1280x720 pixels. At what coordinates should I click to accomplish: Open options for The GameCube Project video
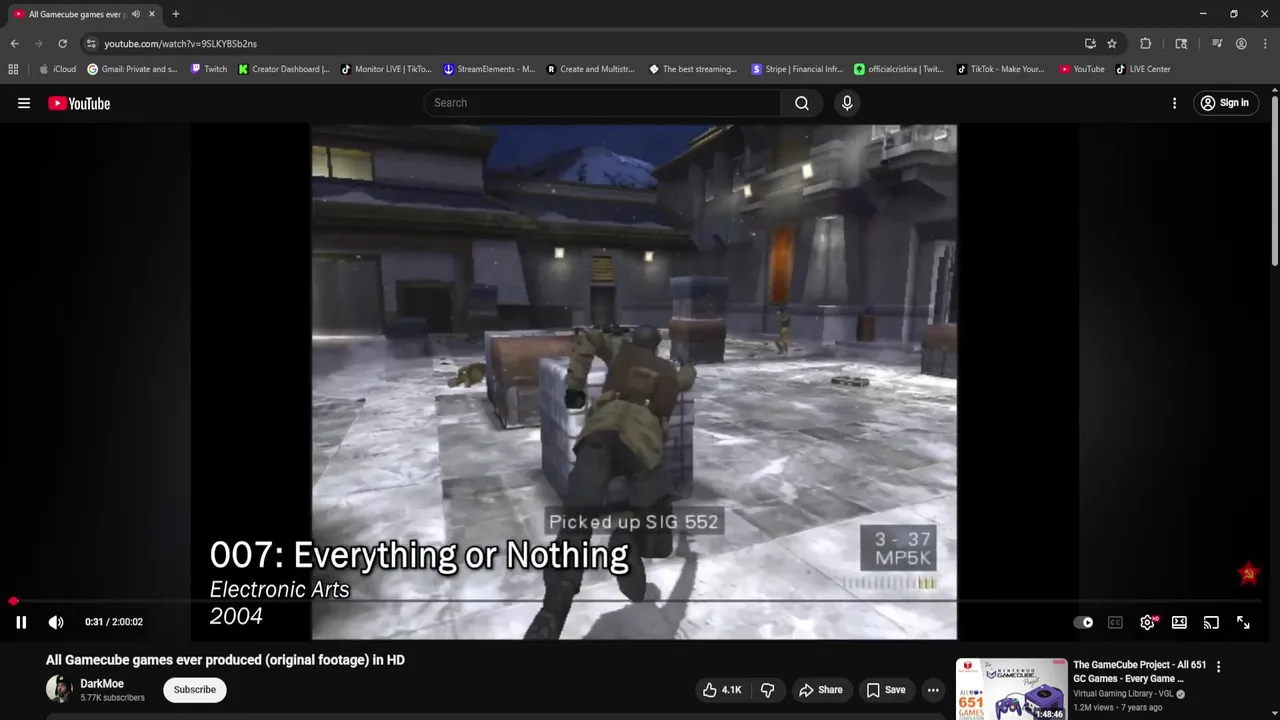point(1218,666)
